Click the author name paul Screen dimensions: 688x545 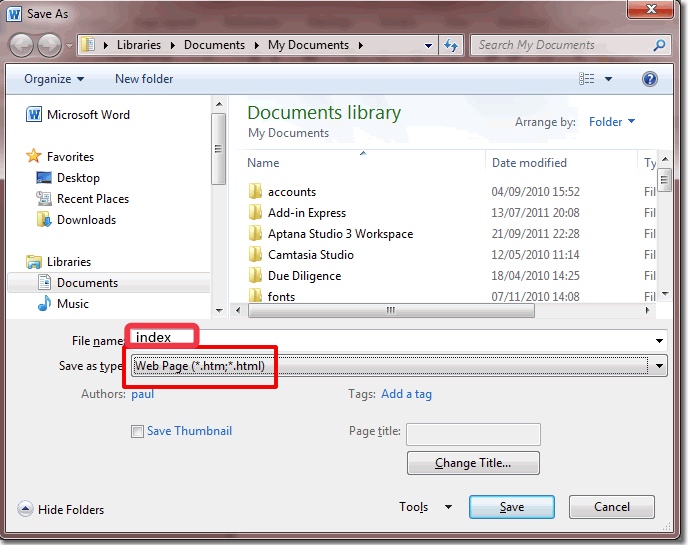point(143,394)
